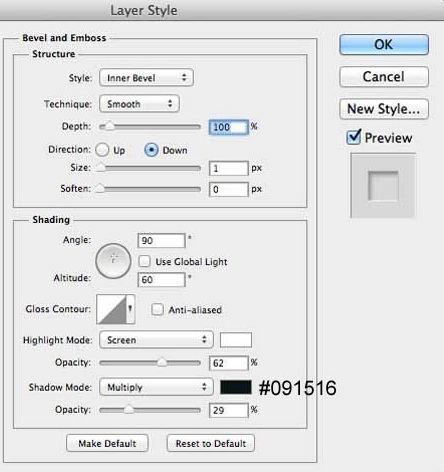Click the Size pixel value field
This screenshot has width=444, height=472.
[229, 168]
